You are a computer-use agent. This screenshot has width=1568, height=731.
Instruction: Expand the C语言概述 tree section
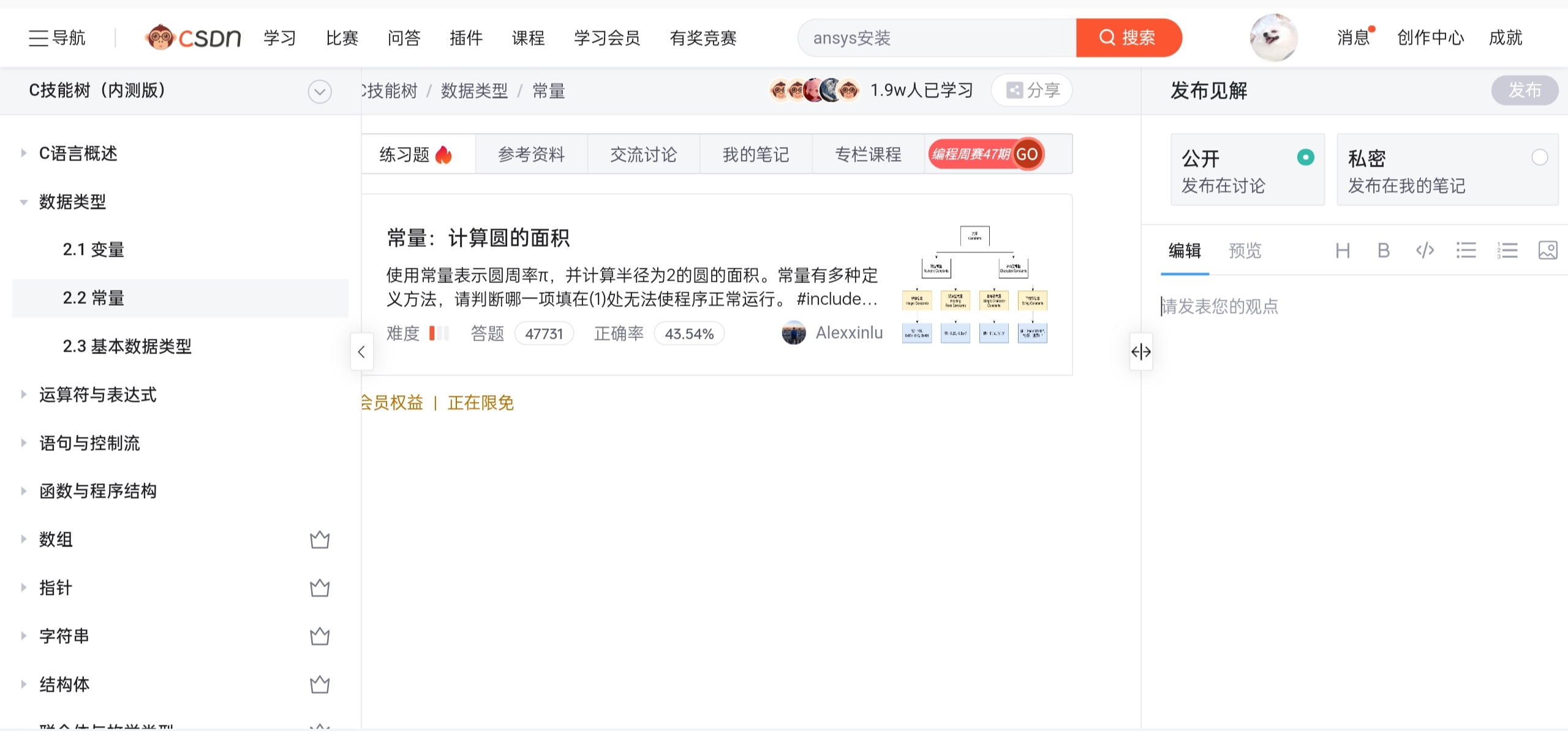coord(24,153)
